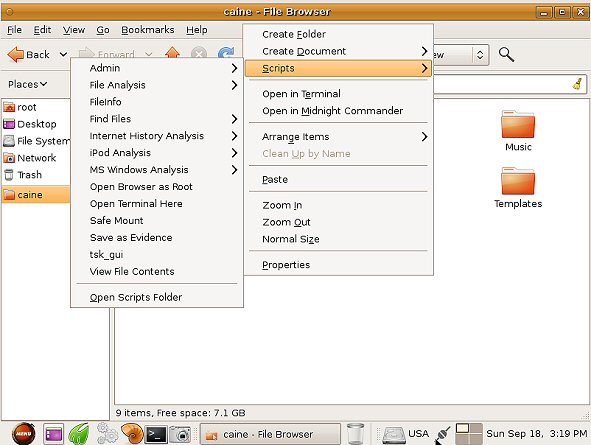
Task: Click the Up folder arrow icon
Action: point(172,52)
